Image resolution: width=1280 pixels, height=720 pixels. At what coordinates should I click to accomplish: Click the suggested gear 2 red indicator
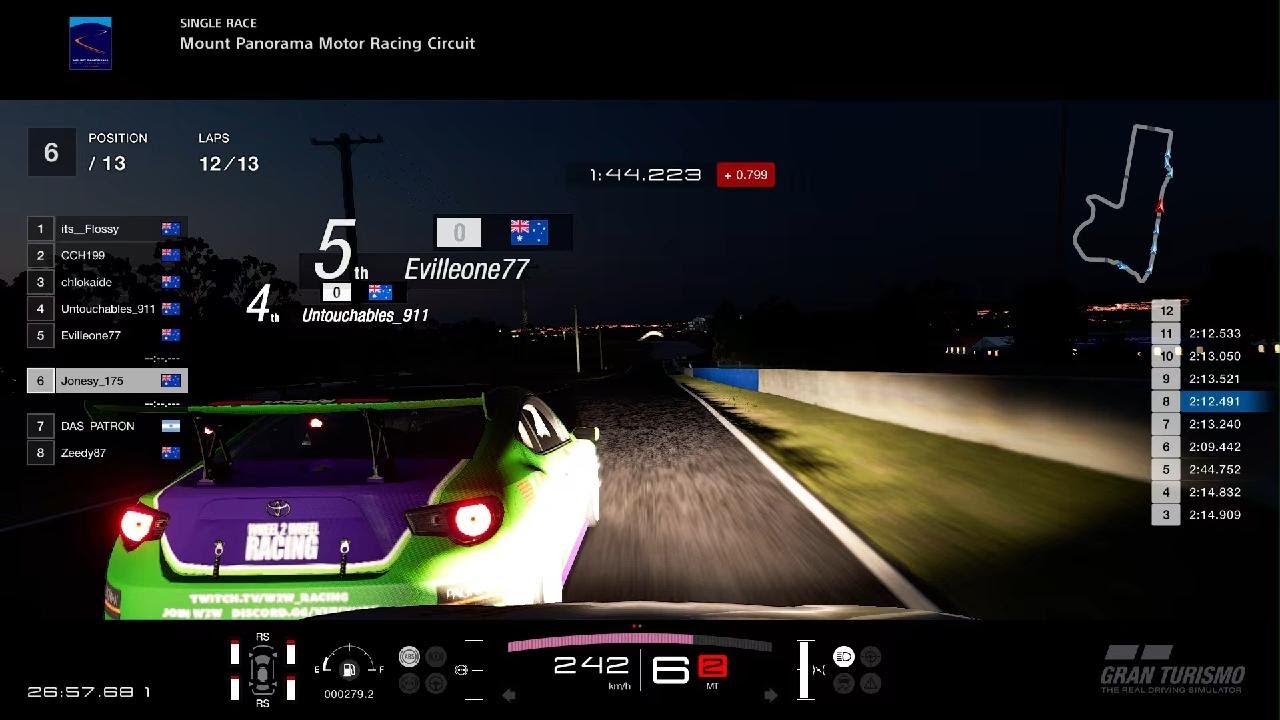713,667
